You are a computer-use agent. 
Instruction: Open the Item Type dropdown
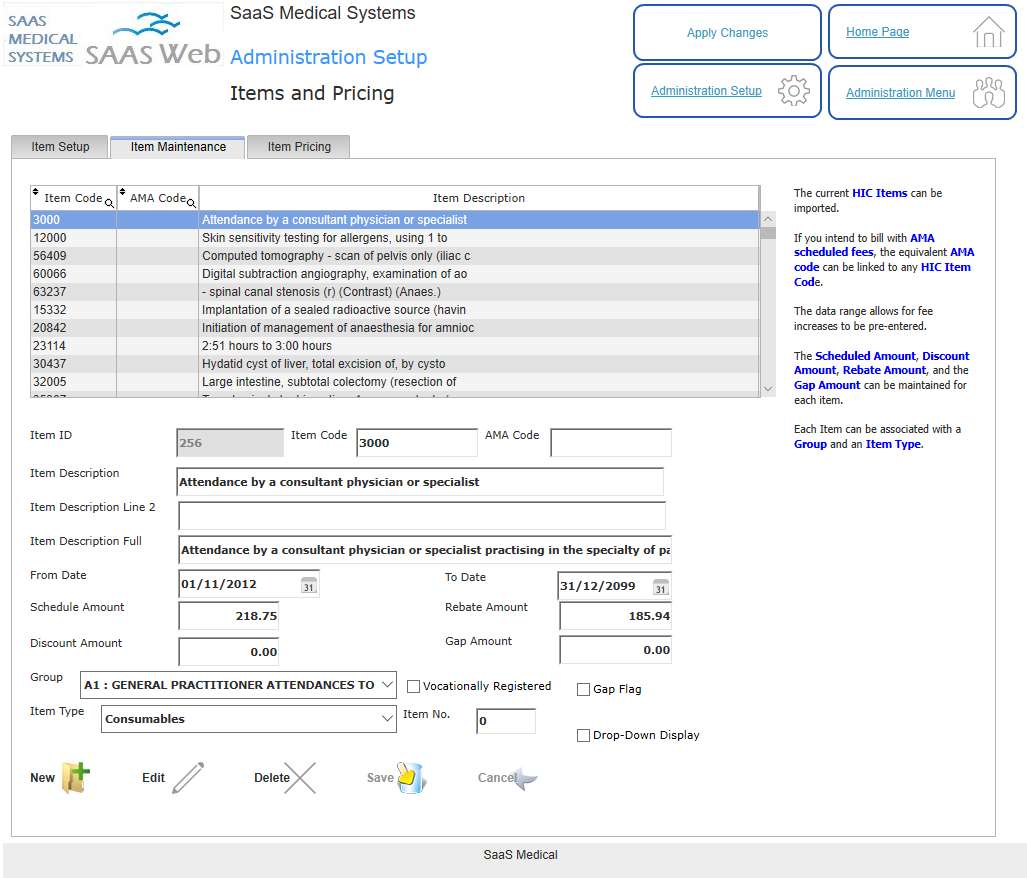[249, 719]
